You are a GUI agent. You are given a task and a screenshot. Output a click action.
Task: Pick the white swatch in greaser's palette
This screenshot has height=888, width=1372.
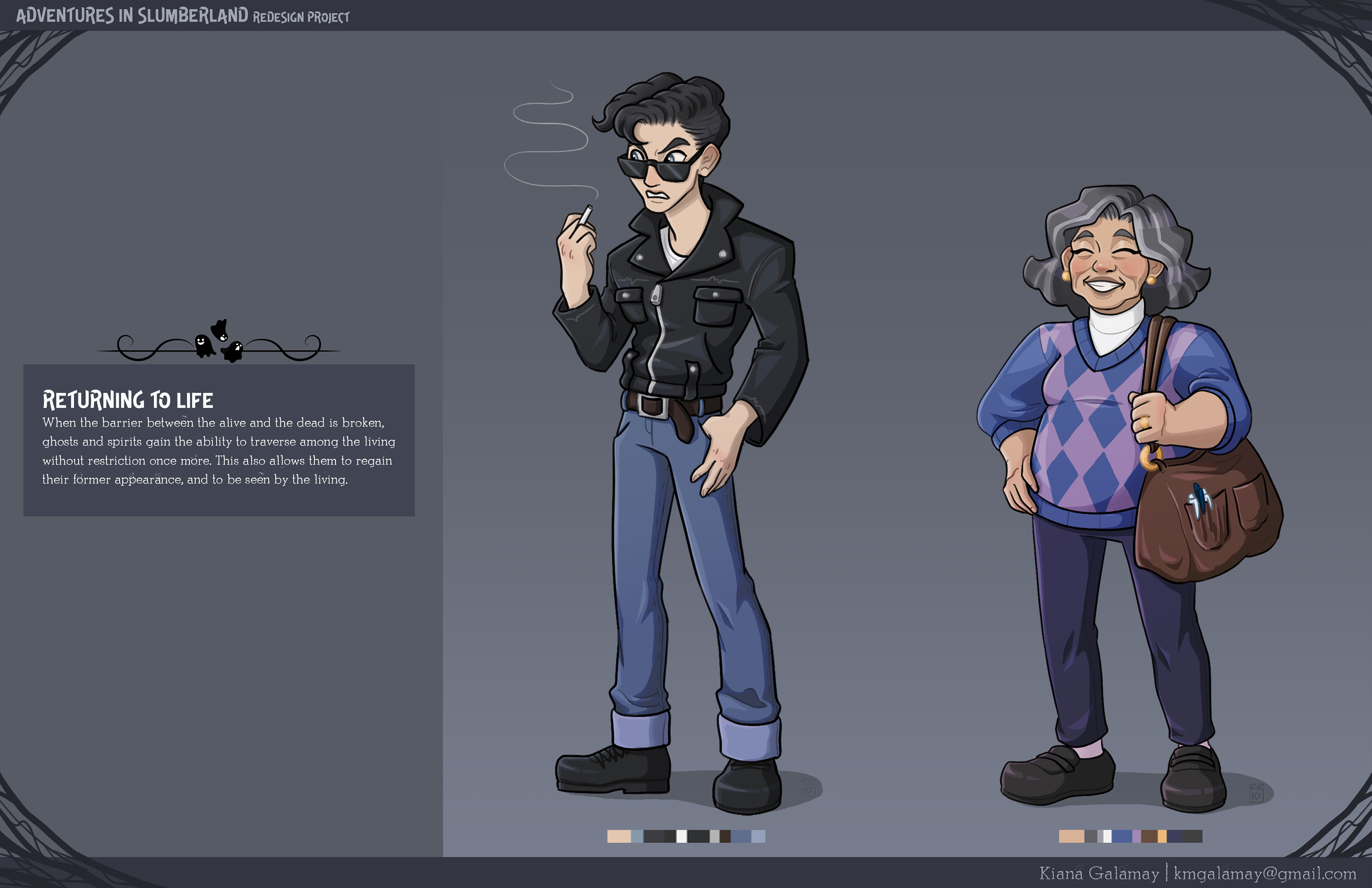[681, 836]
